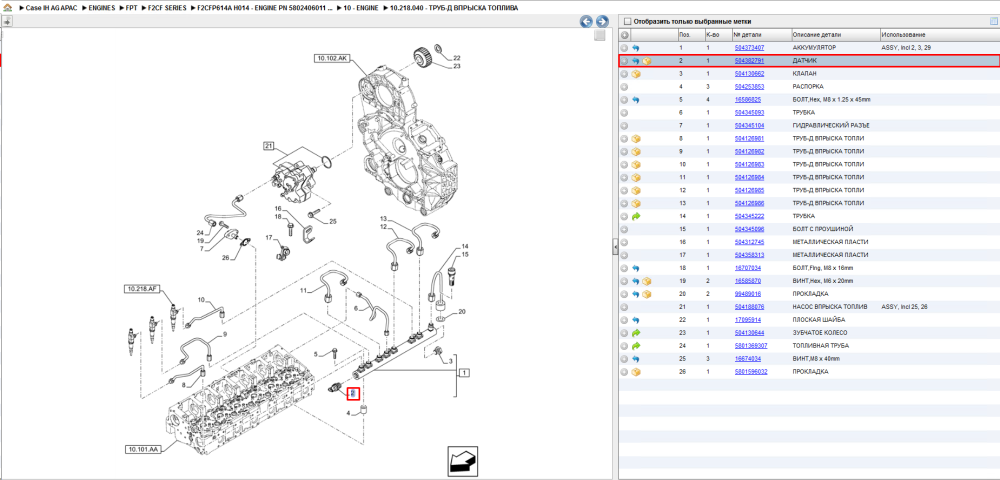
Task: Click the blue arrow icon for ВИНТ,M8 x 40mm
Action: (x=635, y=359)
